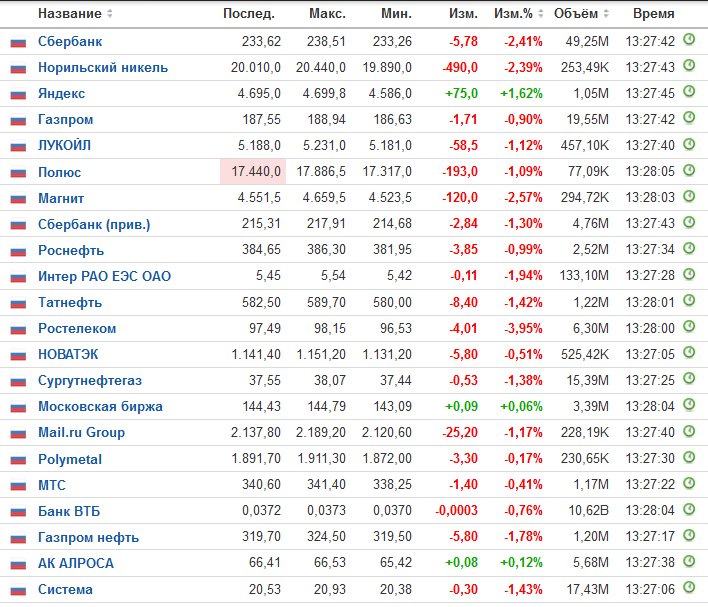The width and height of the screenshot is (708, 607).
Task: Click the Russian flag next to Mail.ru Group
Action: [x=18, y=434]
